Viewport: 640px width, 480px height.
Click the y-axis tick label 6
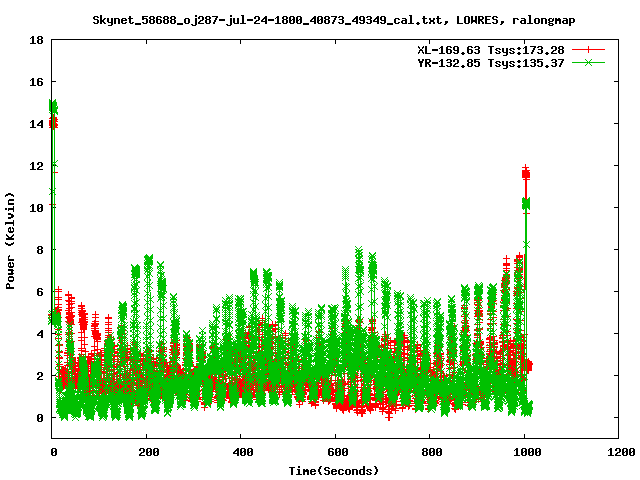point(40,292)
